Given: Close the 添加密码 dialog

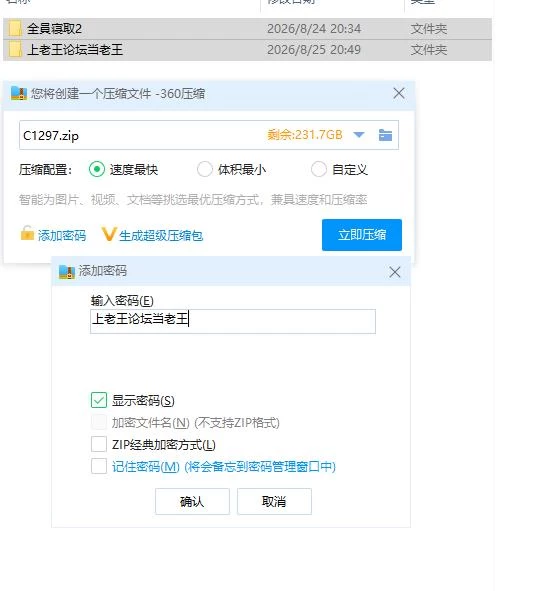Looking at the screenshot, I should click(x=395, y=272).
